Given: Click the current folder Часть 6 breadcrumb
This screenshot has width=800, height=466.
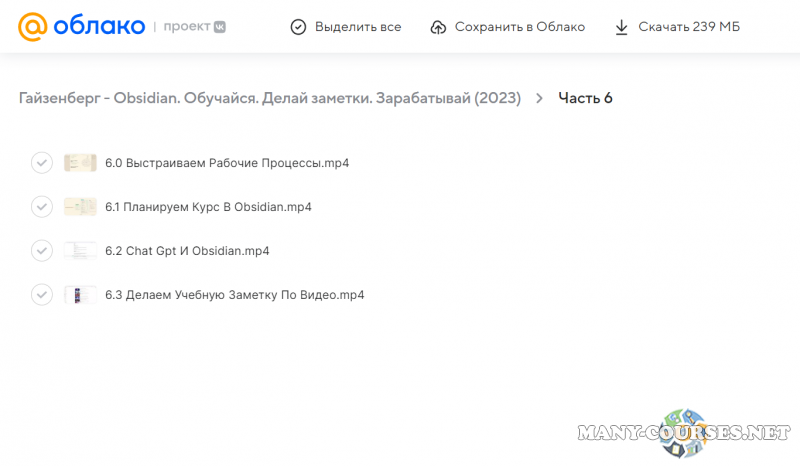Looking at the screenshot, I should (585, 98).
